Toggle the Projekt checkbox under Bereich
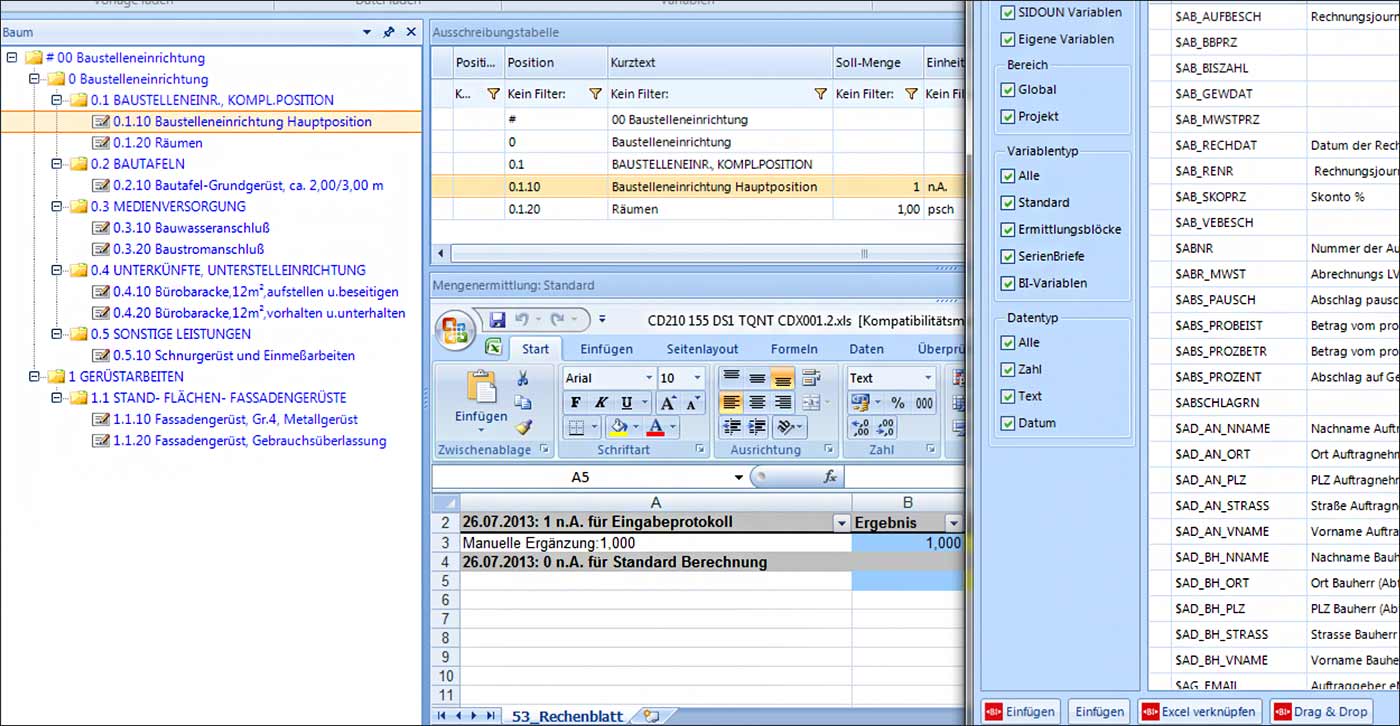 (x=1008, y=116)
